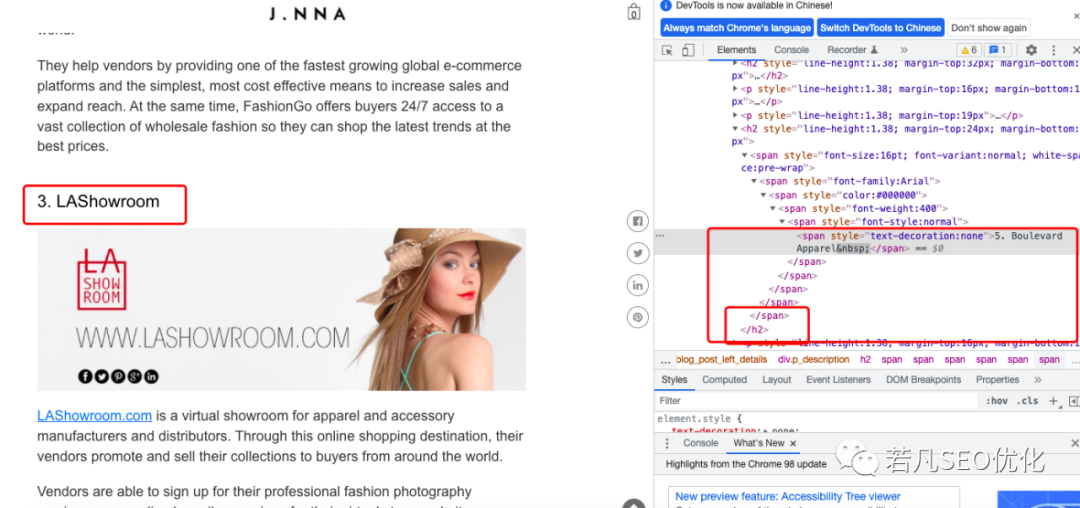This screenshot has height=508, width=1080.
Task: Click the ellipsis beside the selected span node
Action: [x=660, y=236]
